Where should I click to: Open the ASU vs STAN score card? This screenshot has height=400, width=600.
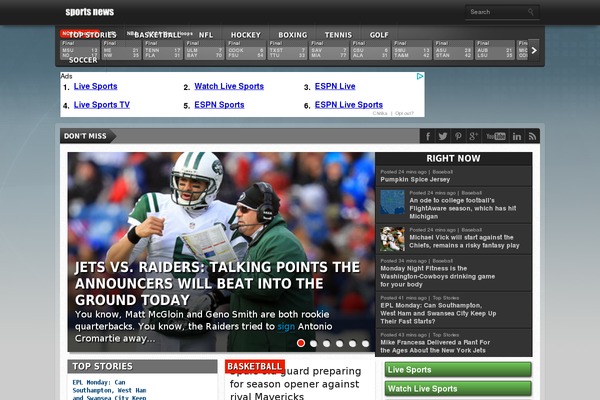(x=453, y=50)
